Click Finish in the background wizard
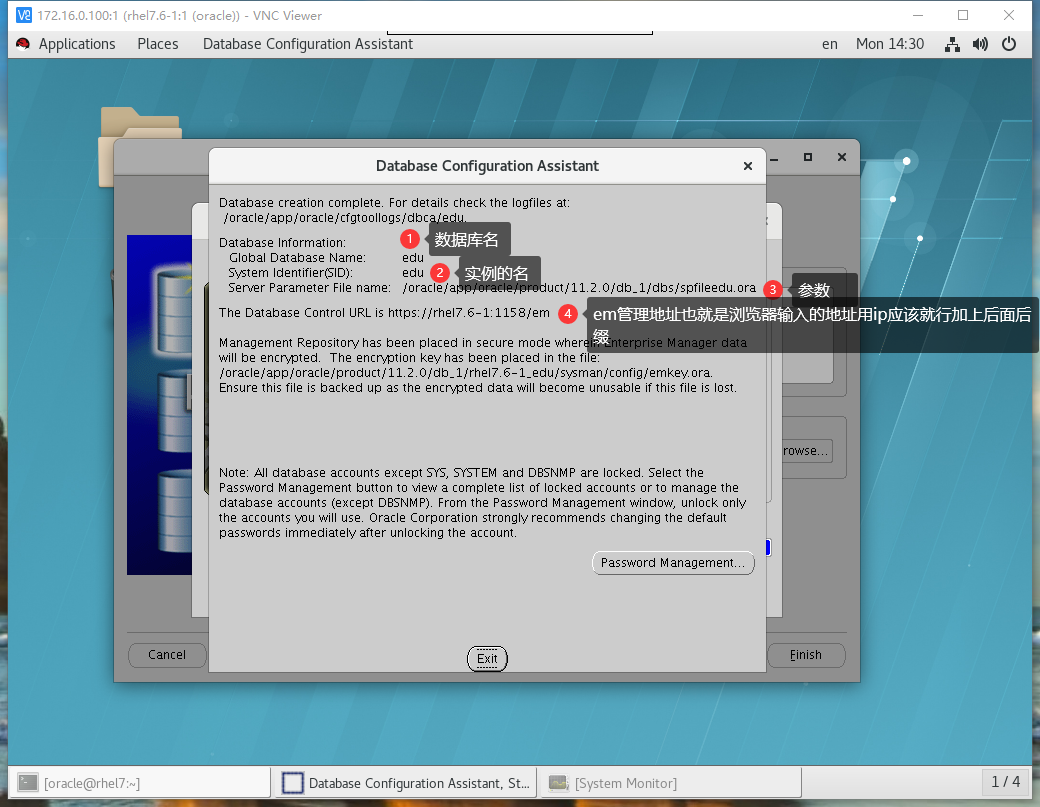Viewport: 1040px width, 807px height. point(806,655)
